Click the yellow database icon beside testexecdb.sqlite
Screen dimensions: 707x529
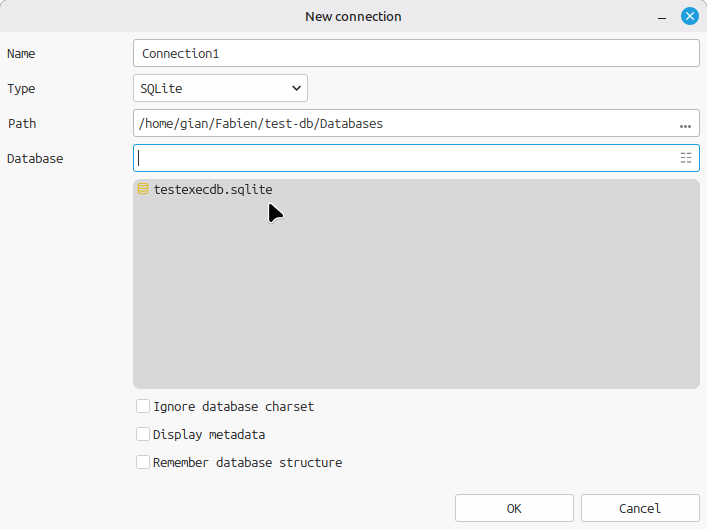pyautogui.click(x=142, y=189)
